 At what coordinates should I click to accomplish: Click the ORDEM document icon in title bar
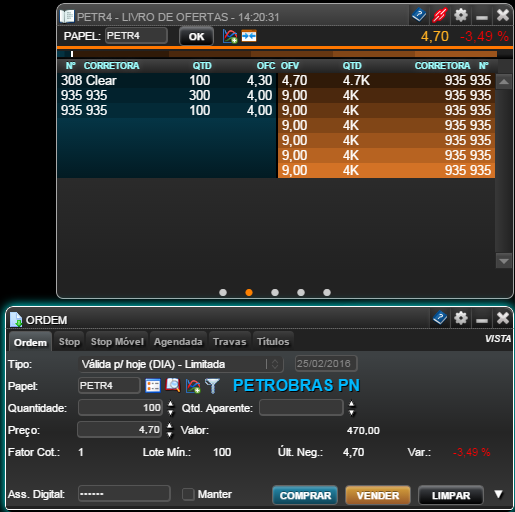(x=16, y=320)
